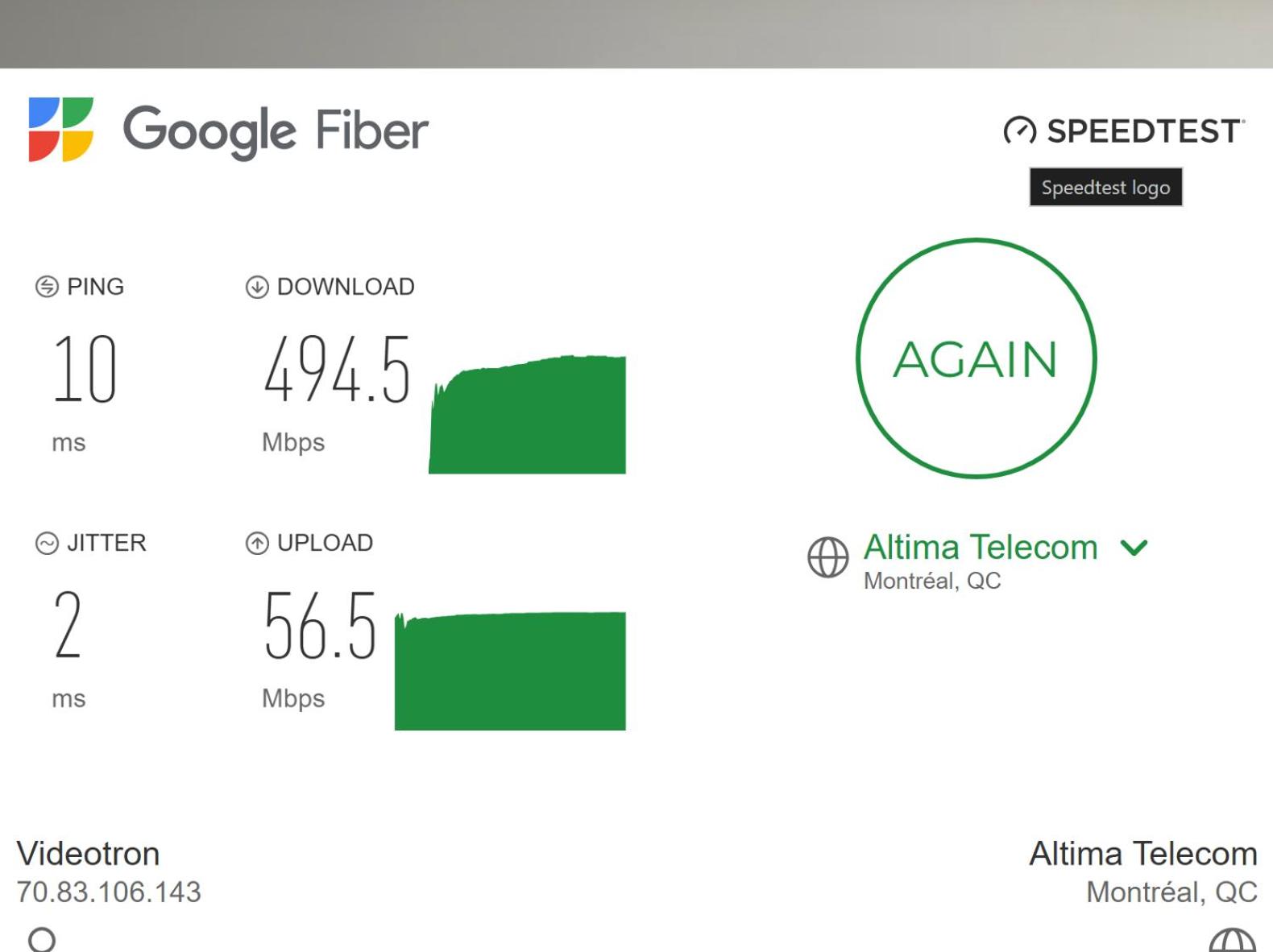1273x952 pixels.
Task: Expand the server selection chevron
Action: [1134, 548]
